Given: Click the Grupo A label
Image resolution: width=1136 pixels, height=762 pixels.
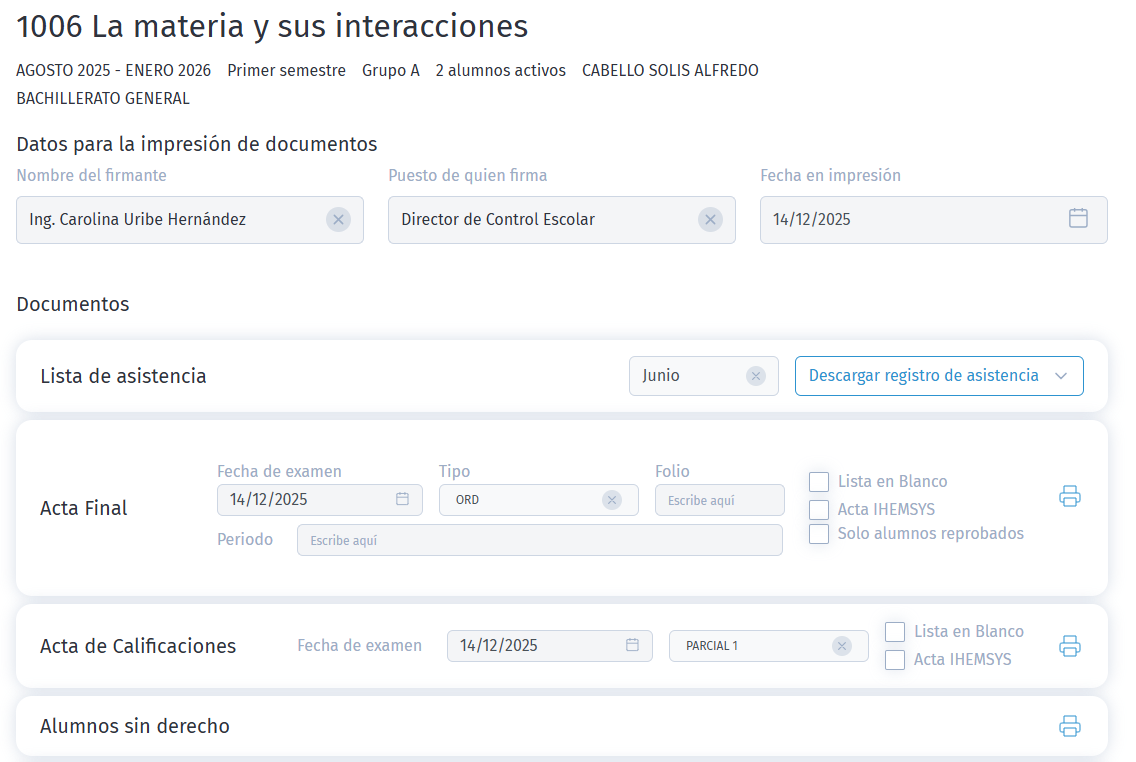Looking at the screenshot, I should click(x=390, y=70).
